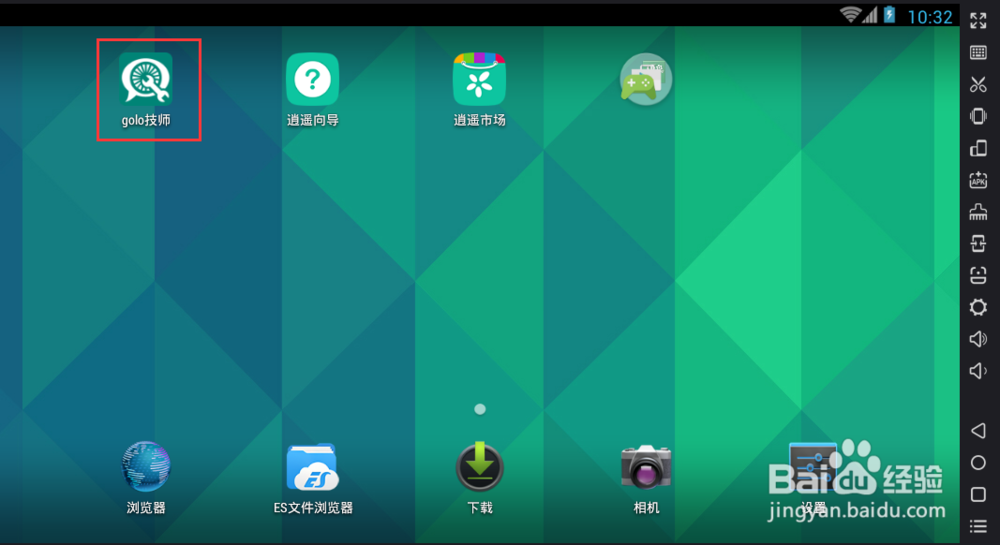Tap the battery charging status icon

click(x=889, y=15)
